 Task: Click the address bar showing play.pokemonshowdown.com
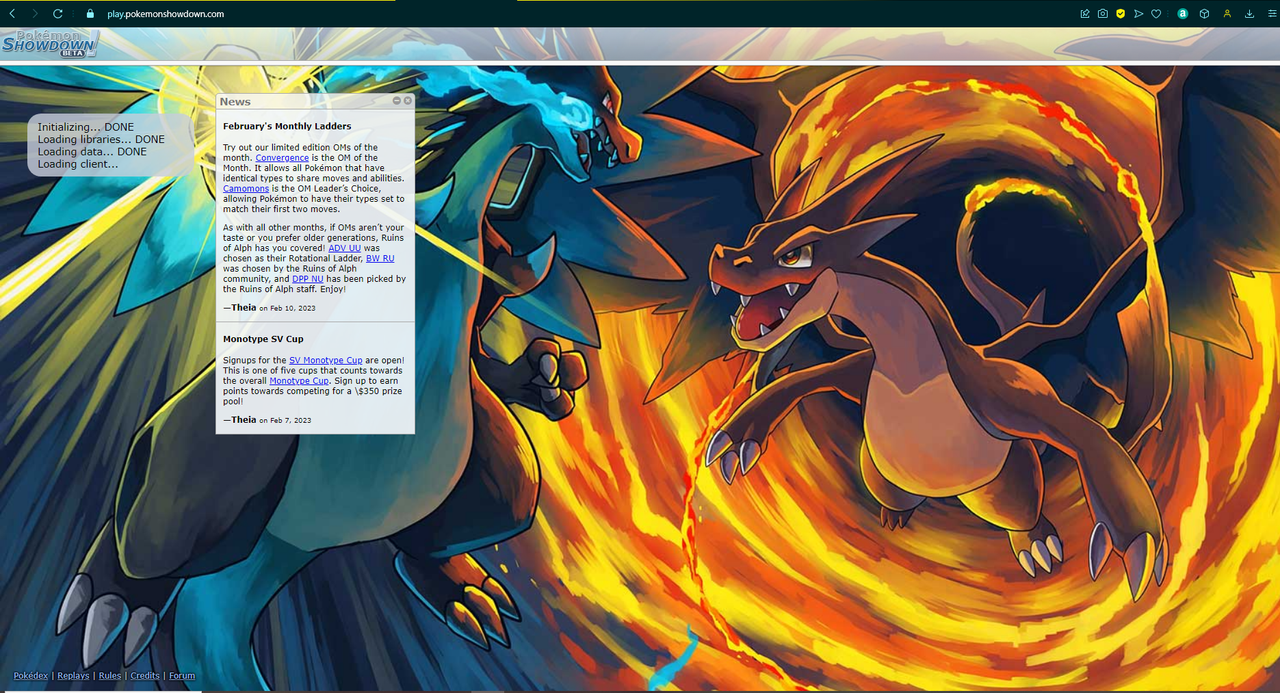pos(166,14)
